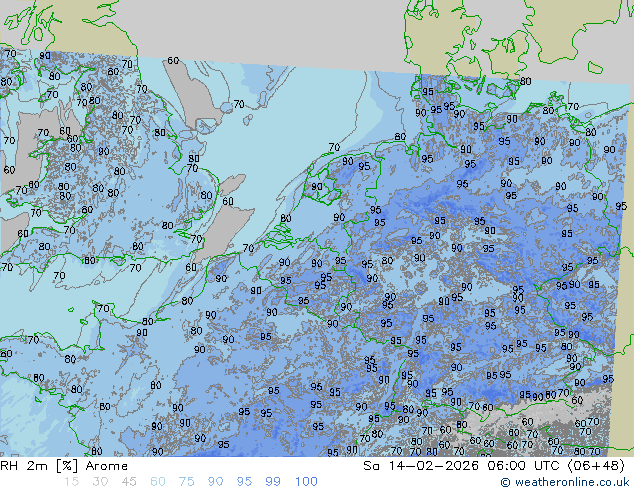Viewport: 634px width, 490px height.
Task: Click the legend value 45
Action: (x=129, y=482)
